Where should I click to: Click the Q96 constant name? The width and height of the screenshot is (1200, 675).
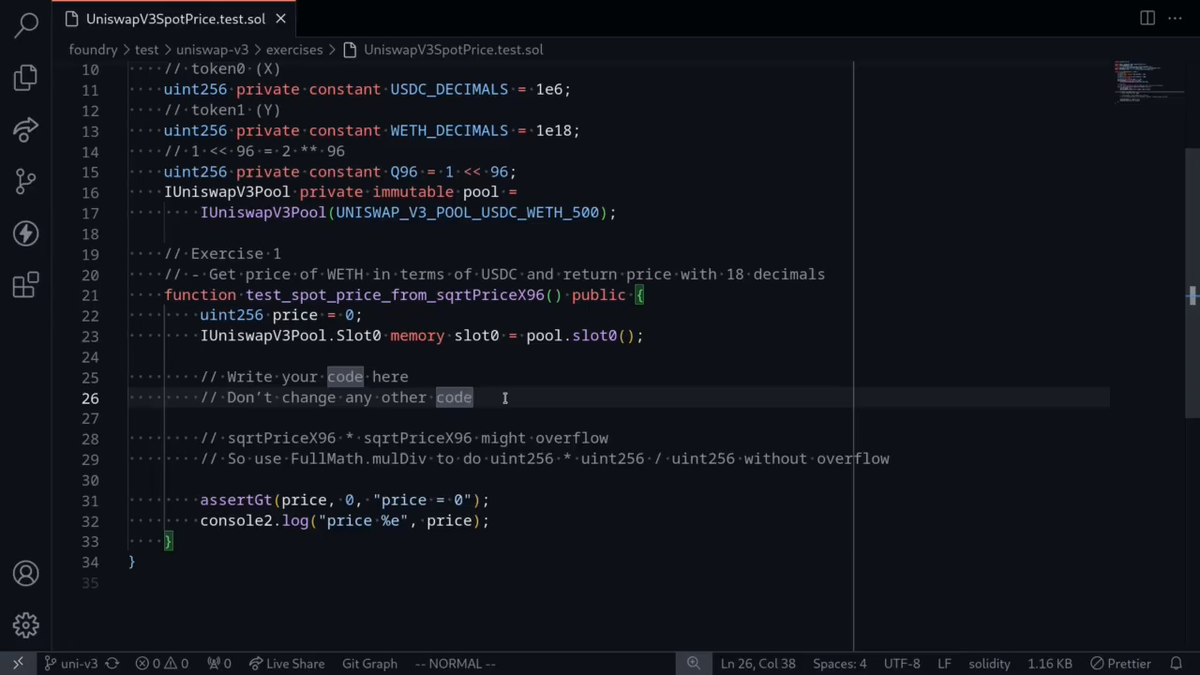[403, 171]
